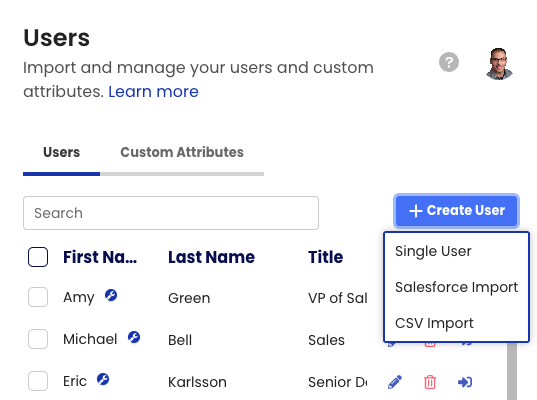Image resolution: width=537 pixels, height=400 pixels.
Task: Collapse the Create User dropdown button
Action: pyautogui.click(x=457, y=211)
